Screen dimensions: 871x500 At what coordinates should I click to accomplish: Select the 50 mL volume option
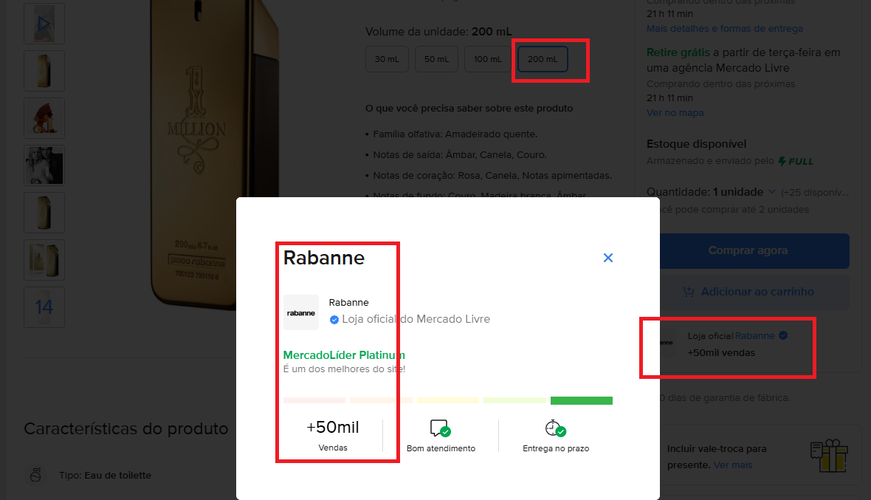click(x=436, y=60)
